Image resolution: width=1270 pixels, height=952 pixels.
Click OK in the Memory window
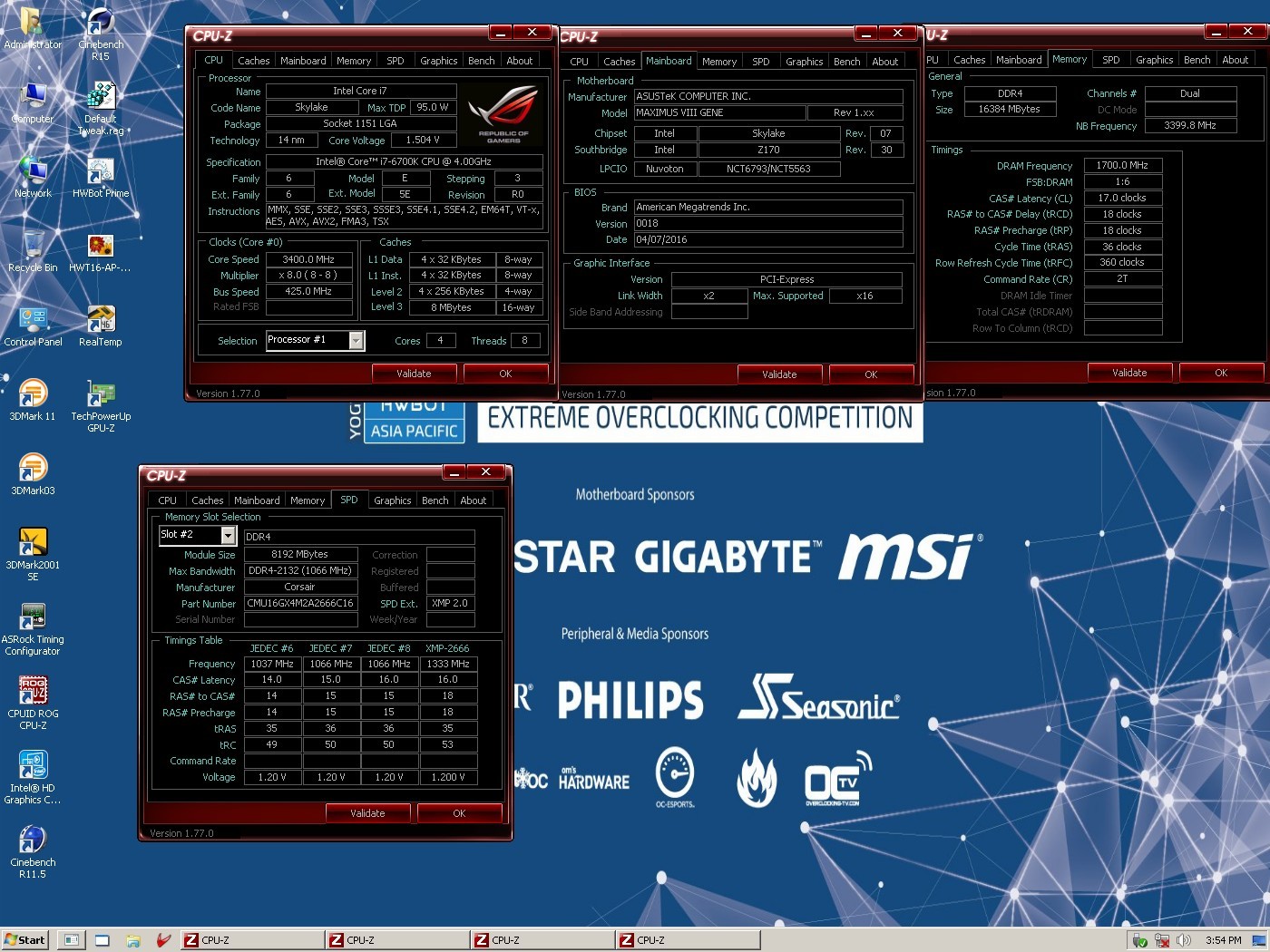coord(1221,373)
